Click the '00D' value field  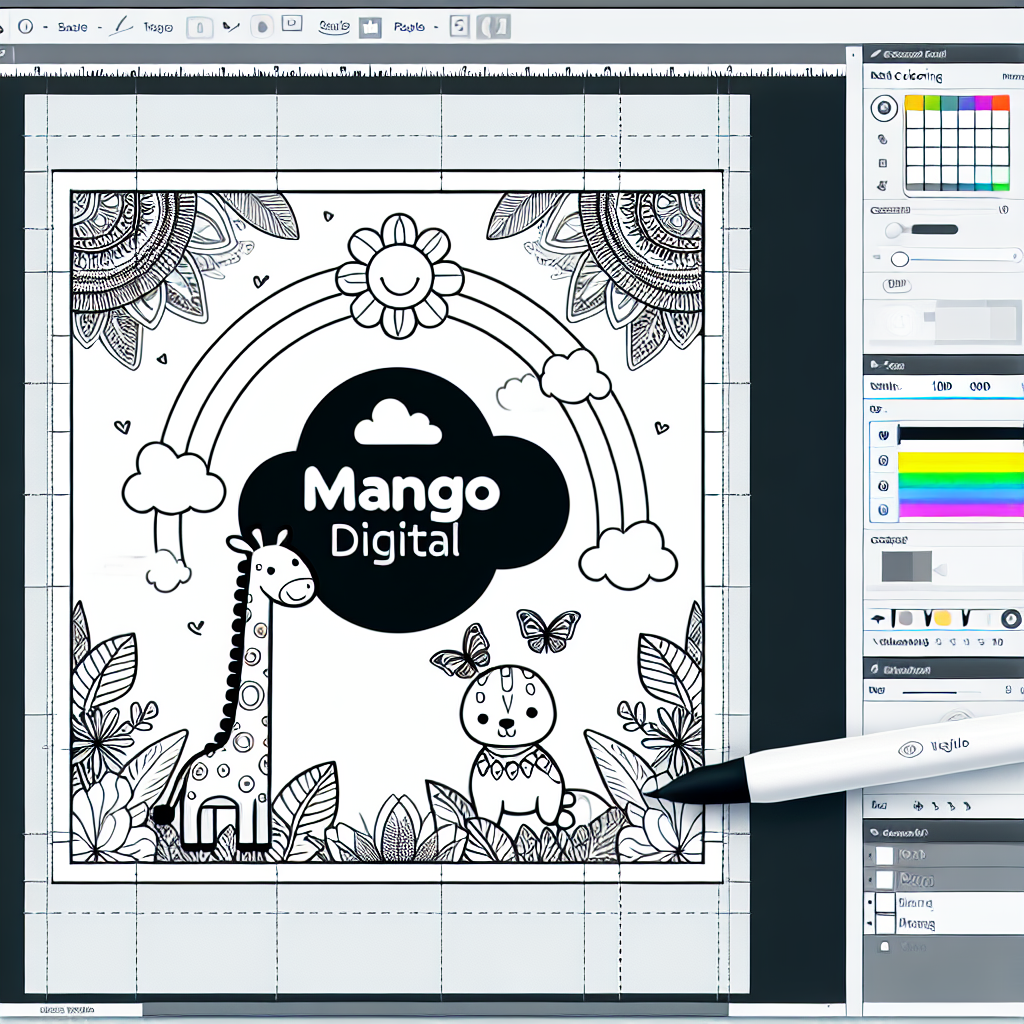click(x=980, y=387)
